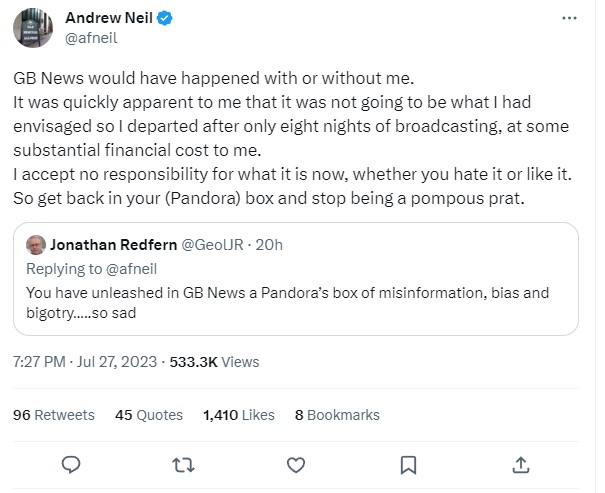Go to the @afneil handle under the name

(x=92, y=38)
